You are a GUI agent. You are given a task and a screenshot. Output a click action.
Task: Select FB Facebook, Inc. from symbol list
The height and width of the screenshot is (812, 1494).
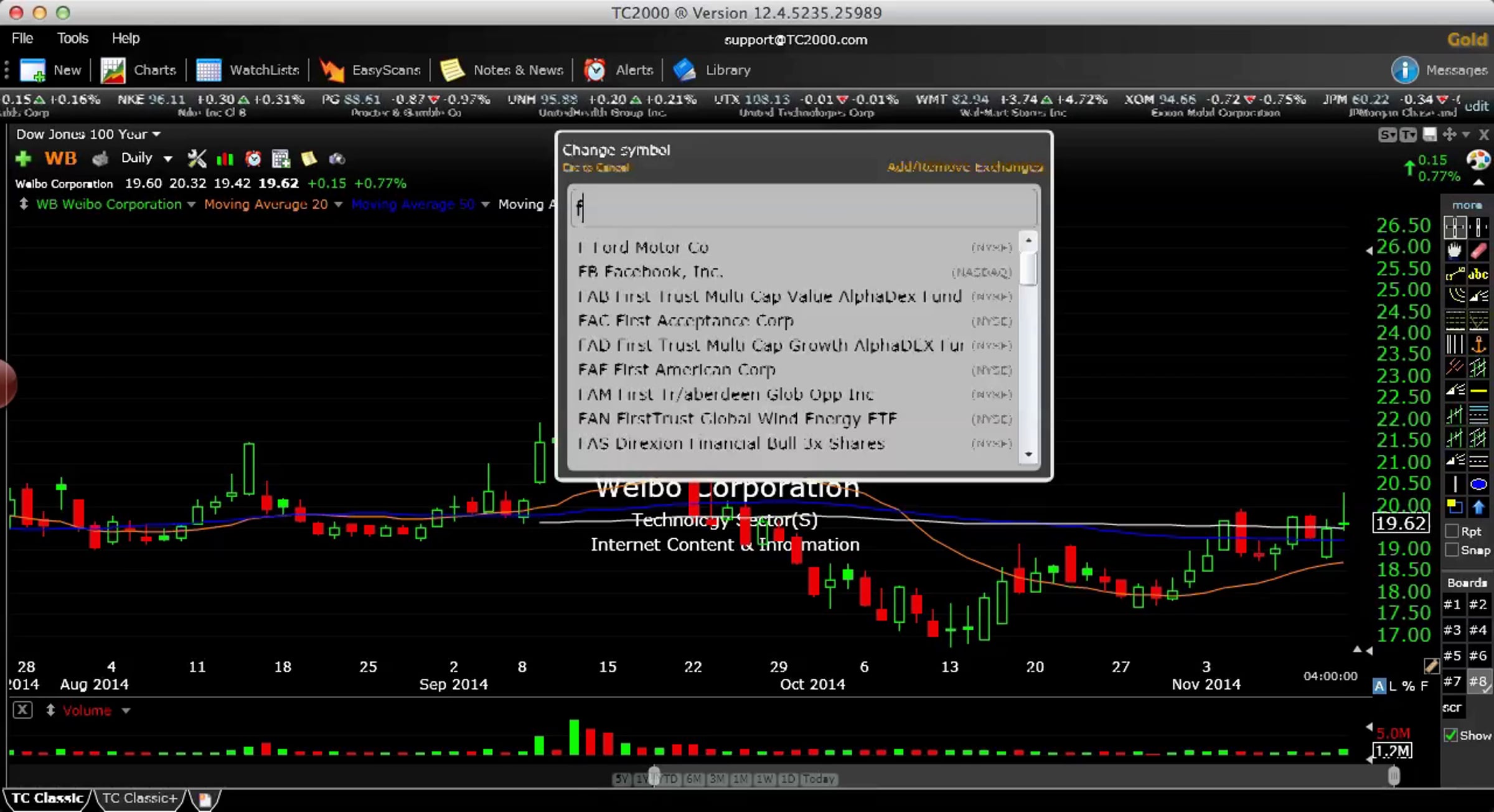(x=794, y=271)
